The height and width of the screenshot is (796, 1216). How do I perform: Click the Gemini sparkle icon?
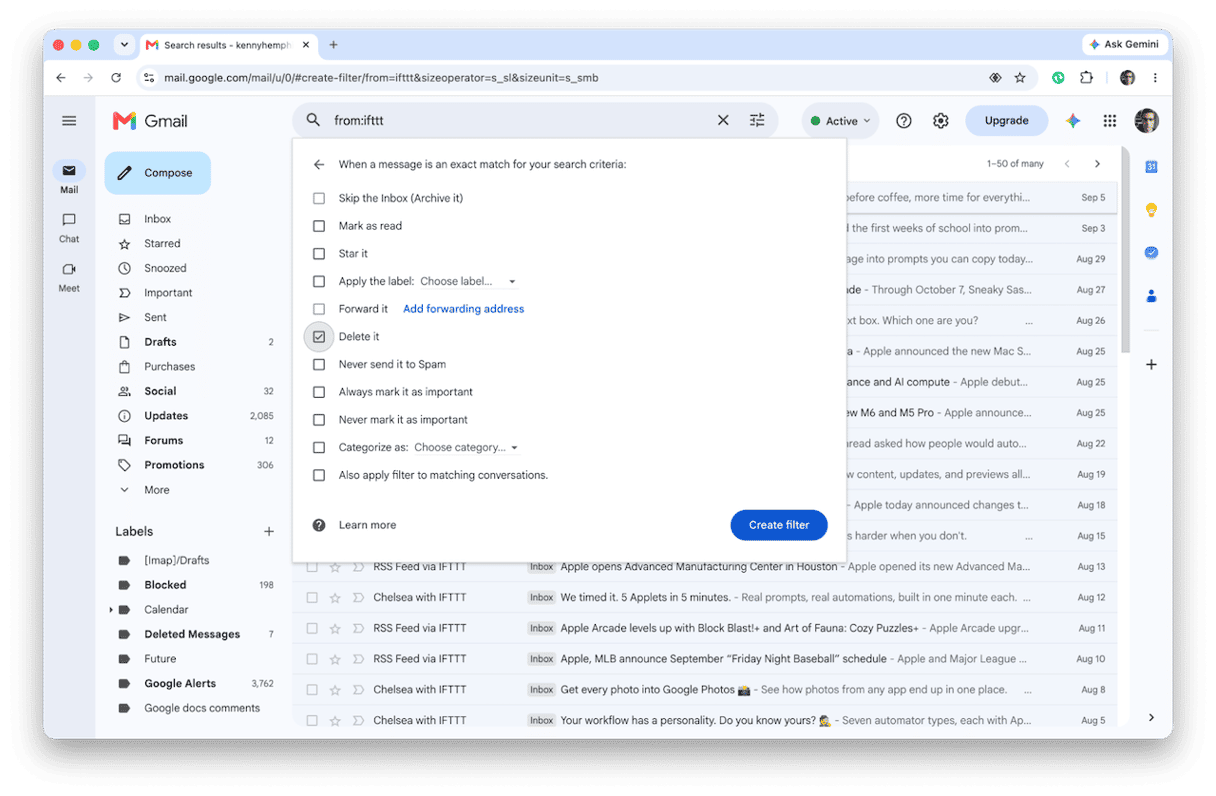click(1073, 121)
